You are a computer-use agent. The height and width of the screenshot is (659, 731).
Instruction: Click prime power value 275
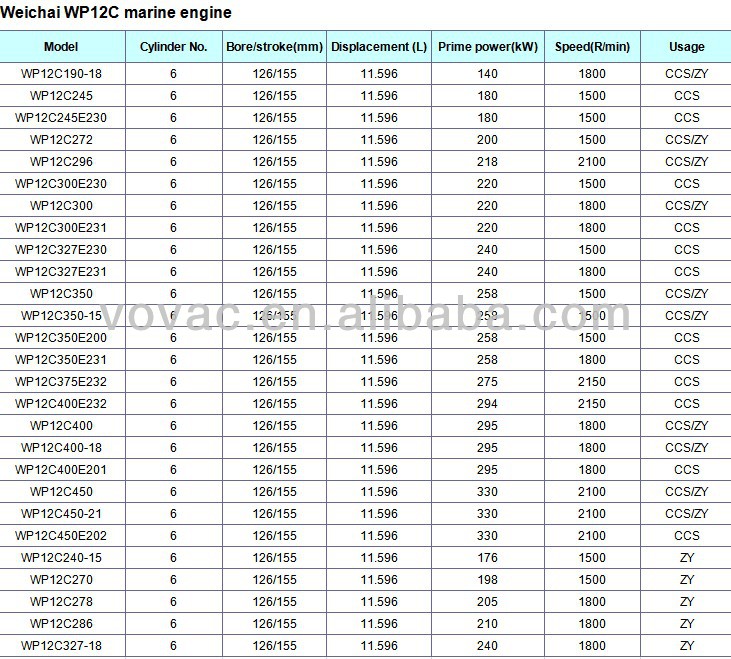487,381
